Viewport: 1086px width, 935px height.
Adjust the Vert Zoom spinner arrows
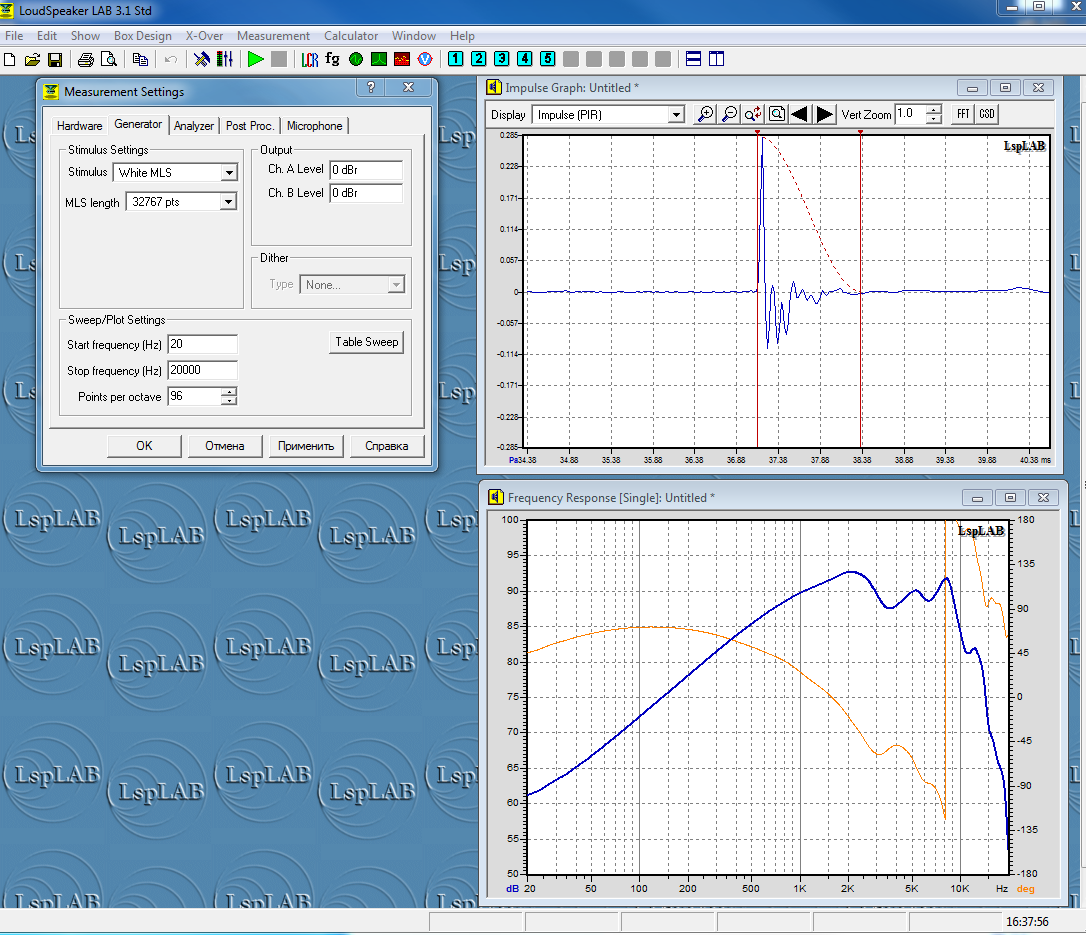934,114
